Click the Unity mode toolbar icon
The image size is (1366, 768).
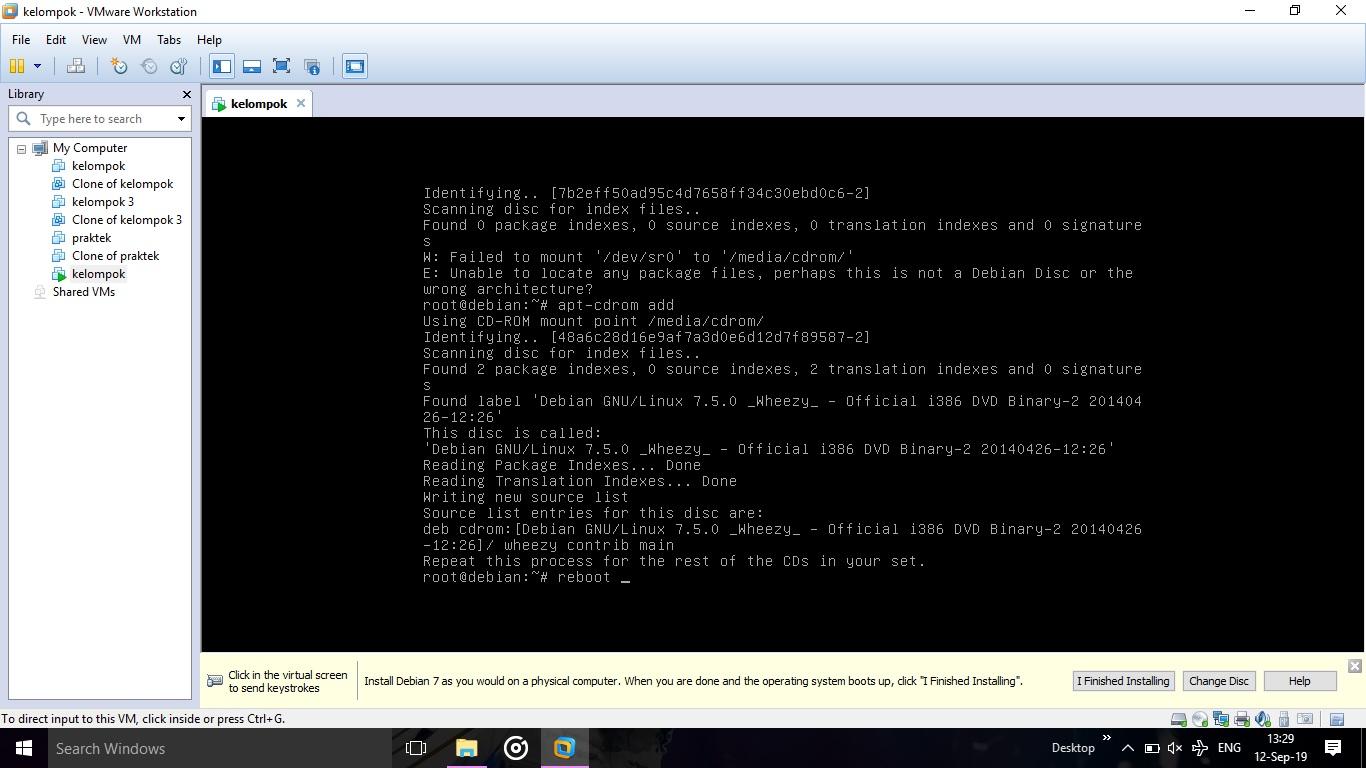[x=312, y=66]
